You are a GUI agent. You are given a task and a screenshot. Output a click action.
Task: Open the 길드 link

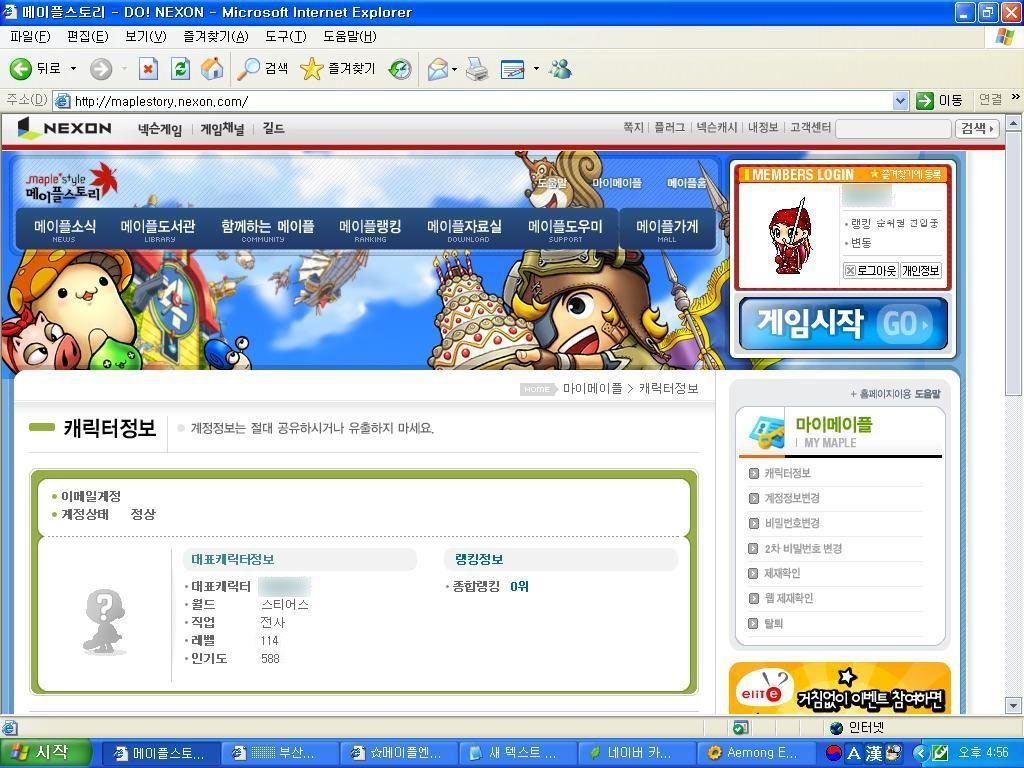274,129
